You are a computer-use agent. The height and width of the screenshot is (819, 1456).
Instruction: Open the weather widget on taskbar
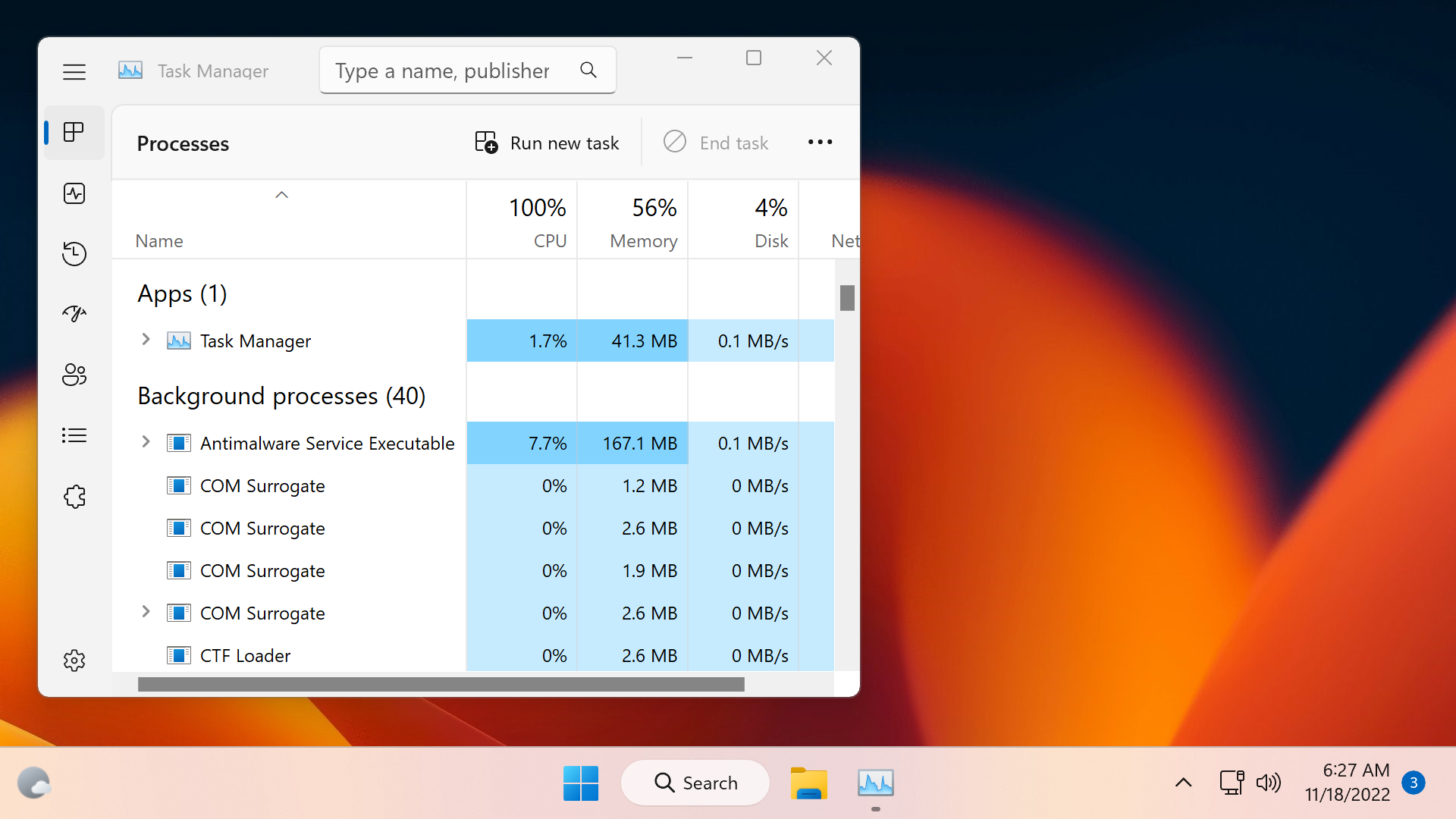[x=34, y=783]
